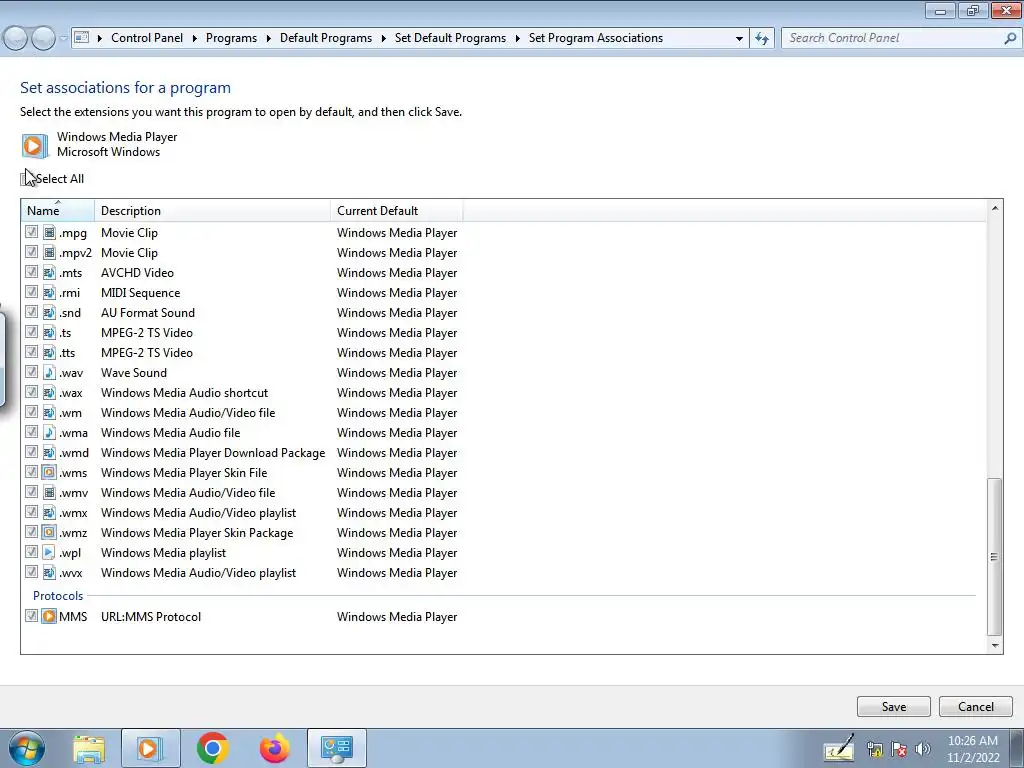Click the list scrollbar down arrow
The height and width of the screenshot is (768, 1024).
[995, 645]
